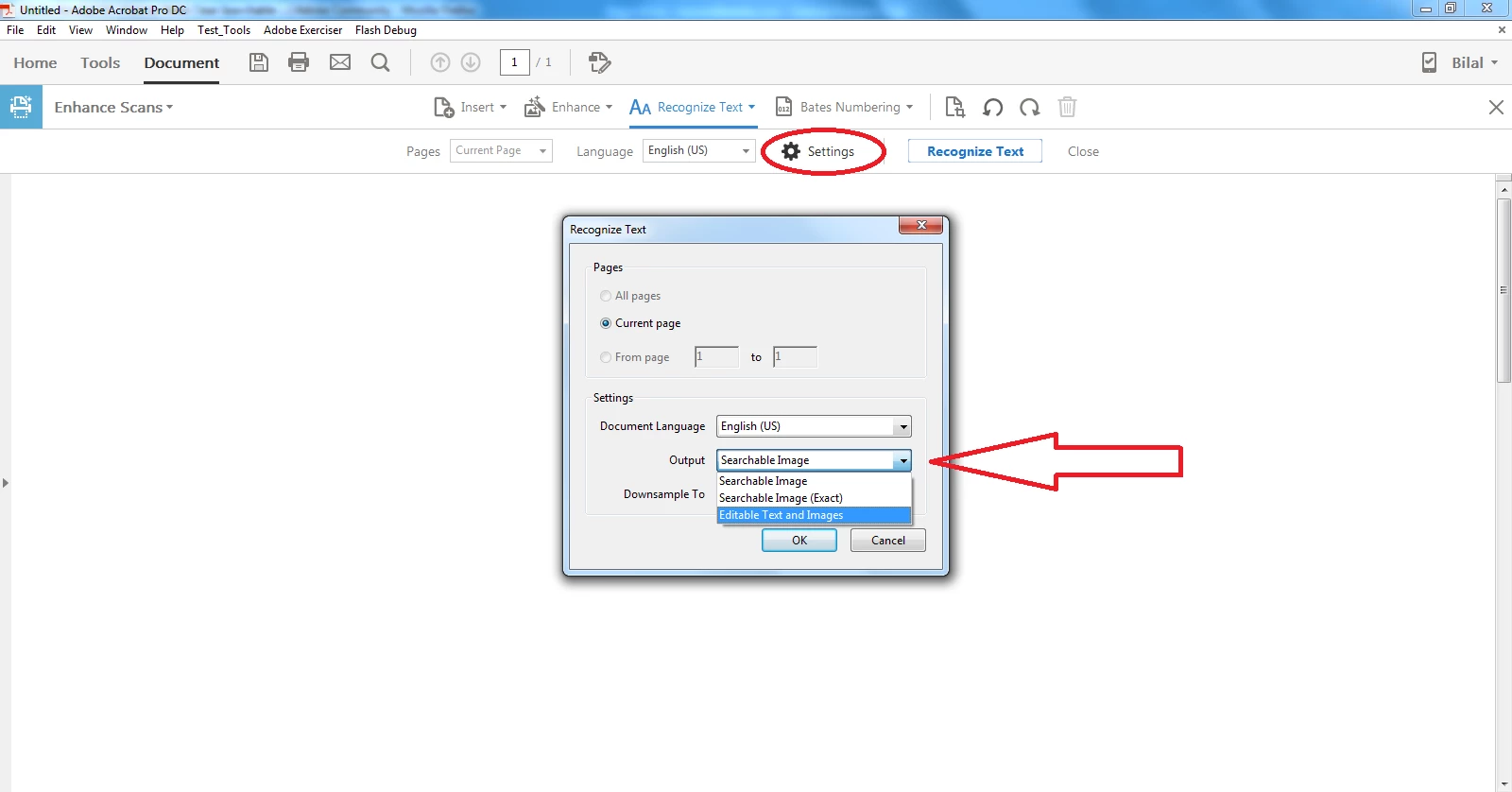Click the Fill & Sign pen icon
The height and width of the screenshot is (792, 1512).
[599, 62]
